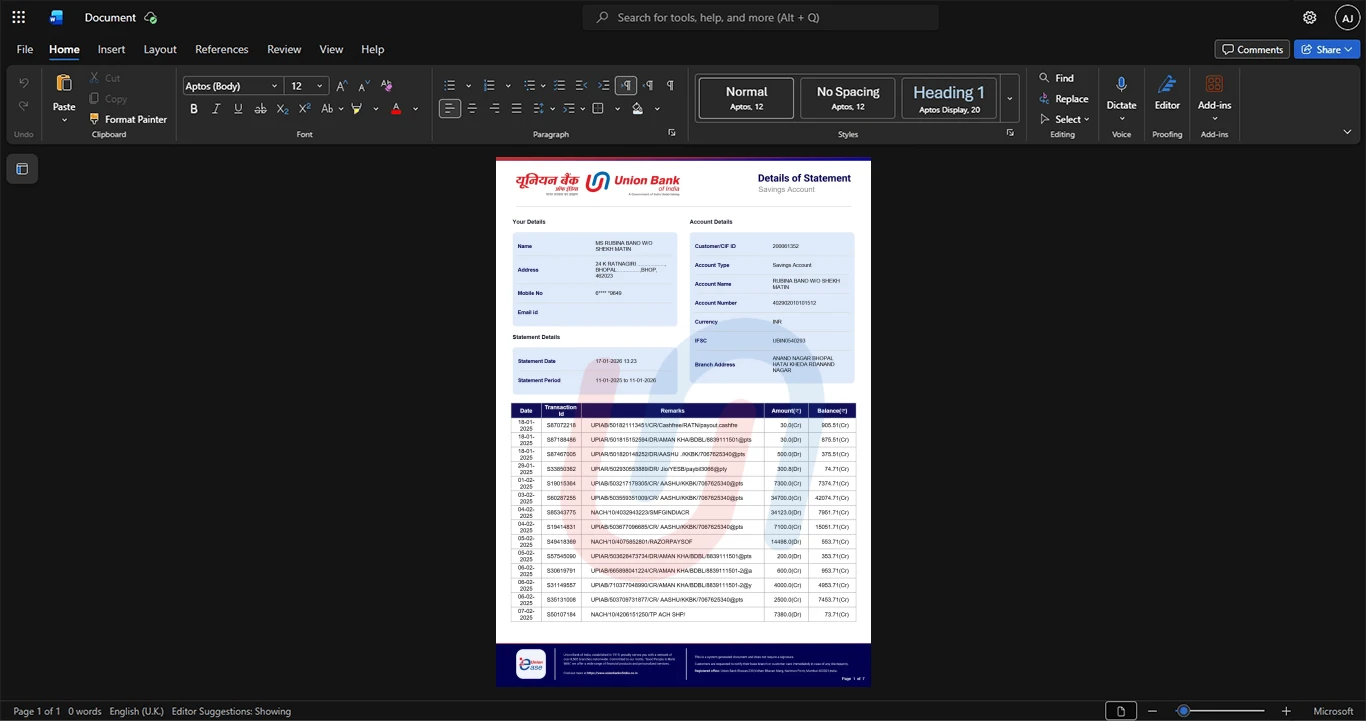The height and width of the screenshot is (721, 1366).
Task: Justify the paragraph text
Action: coord(516,109)
